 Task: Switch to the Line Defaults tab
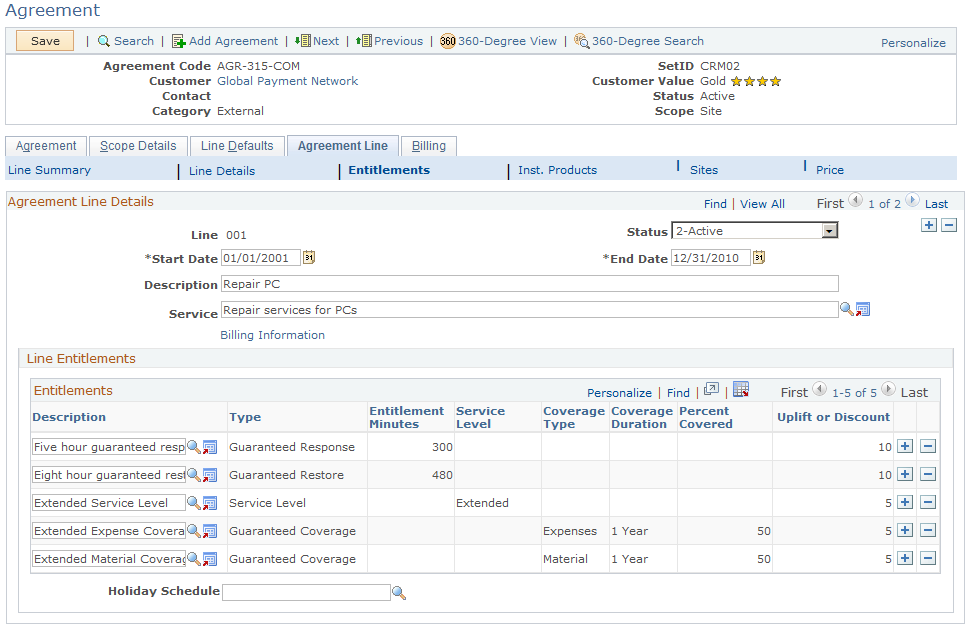(237, 146)
